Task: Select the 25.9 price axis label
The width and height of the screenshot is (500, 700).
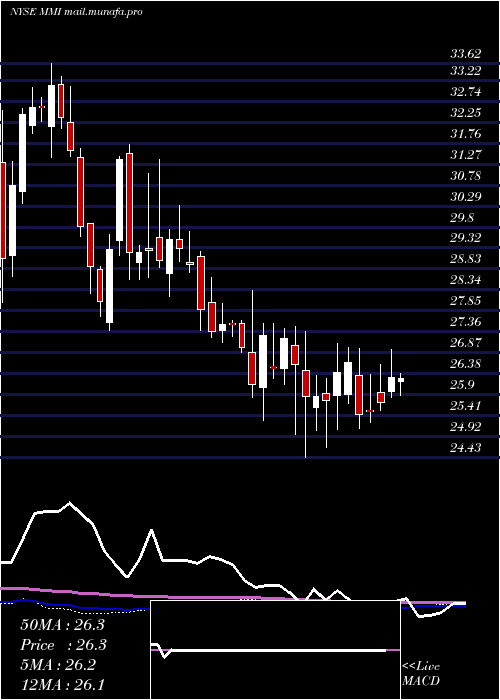Action: click(x=462, y=385)
